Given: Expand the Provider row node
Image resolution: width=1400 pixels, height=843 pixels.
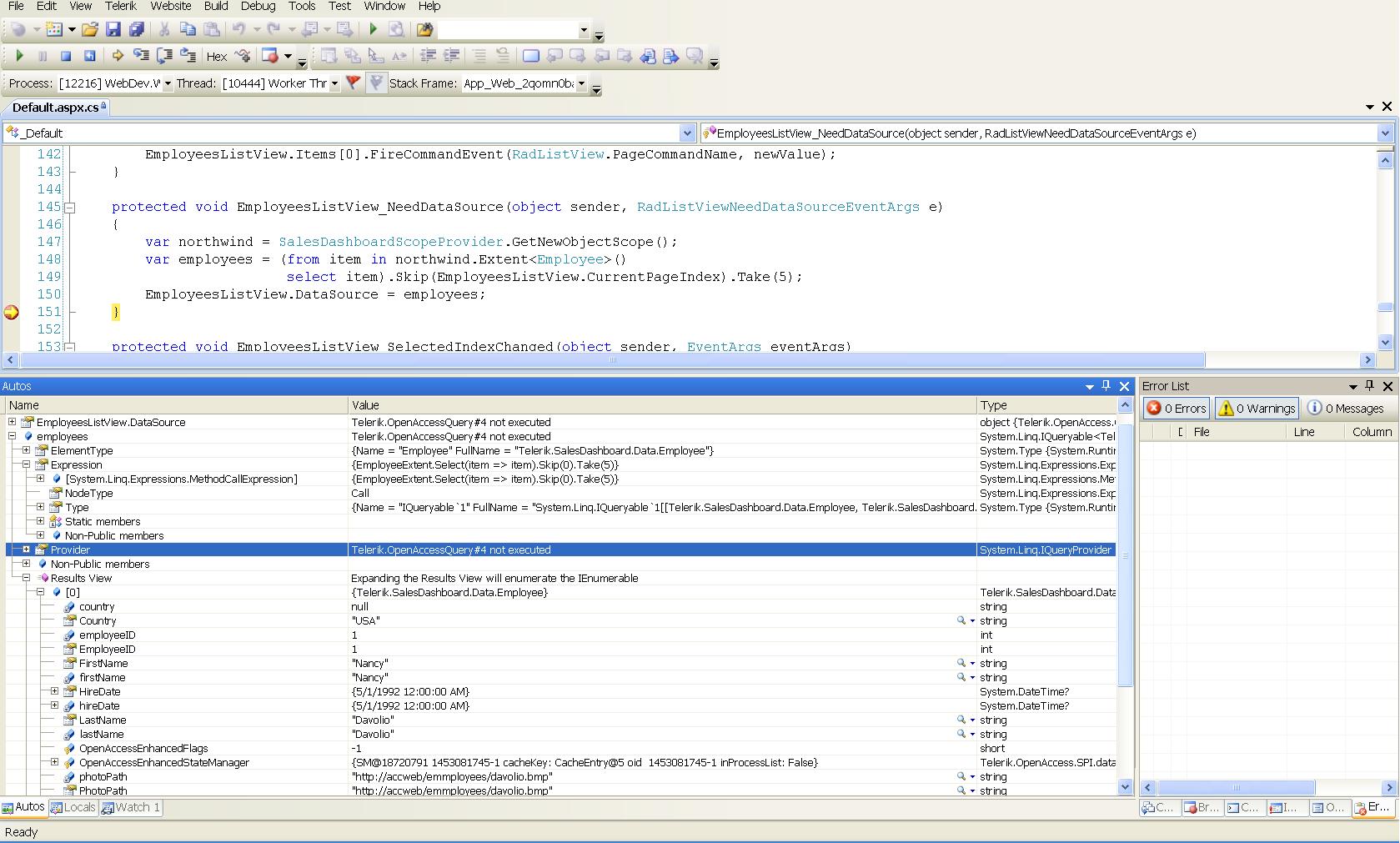Looking at the screenshot, I should [27, 549].
